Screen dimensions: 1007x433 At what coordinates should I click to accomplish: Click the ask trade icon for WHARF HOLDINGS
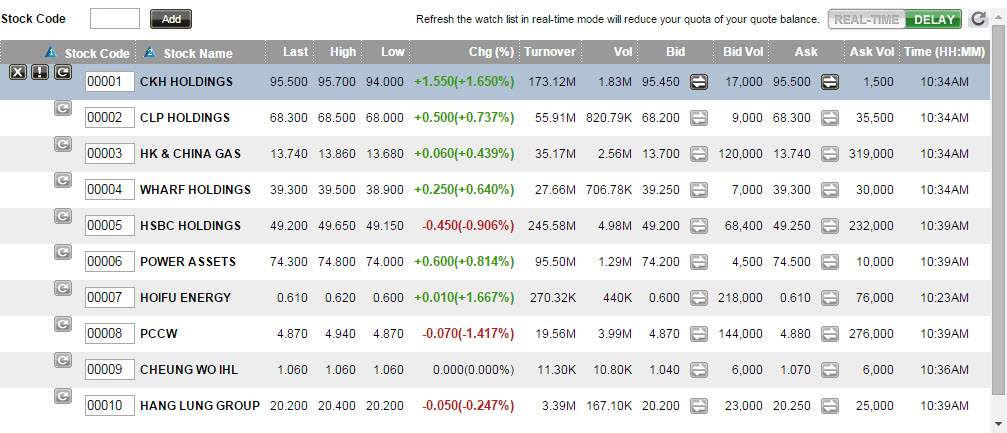tap(830, 190)
